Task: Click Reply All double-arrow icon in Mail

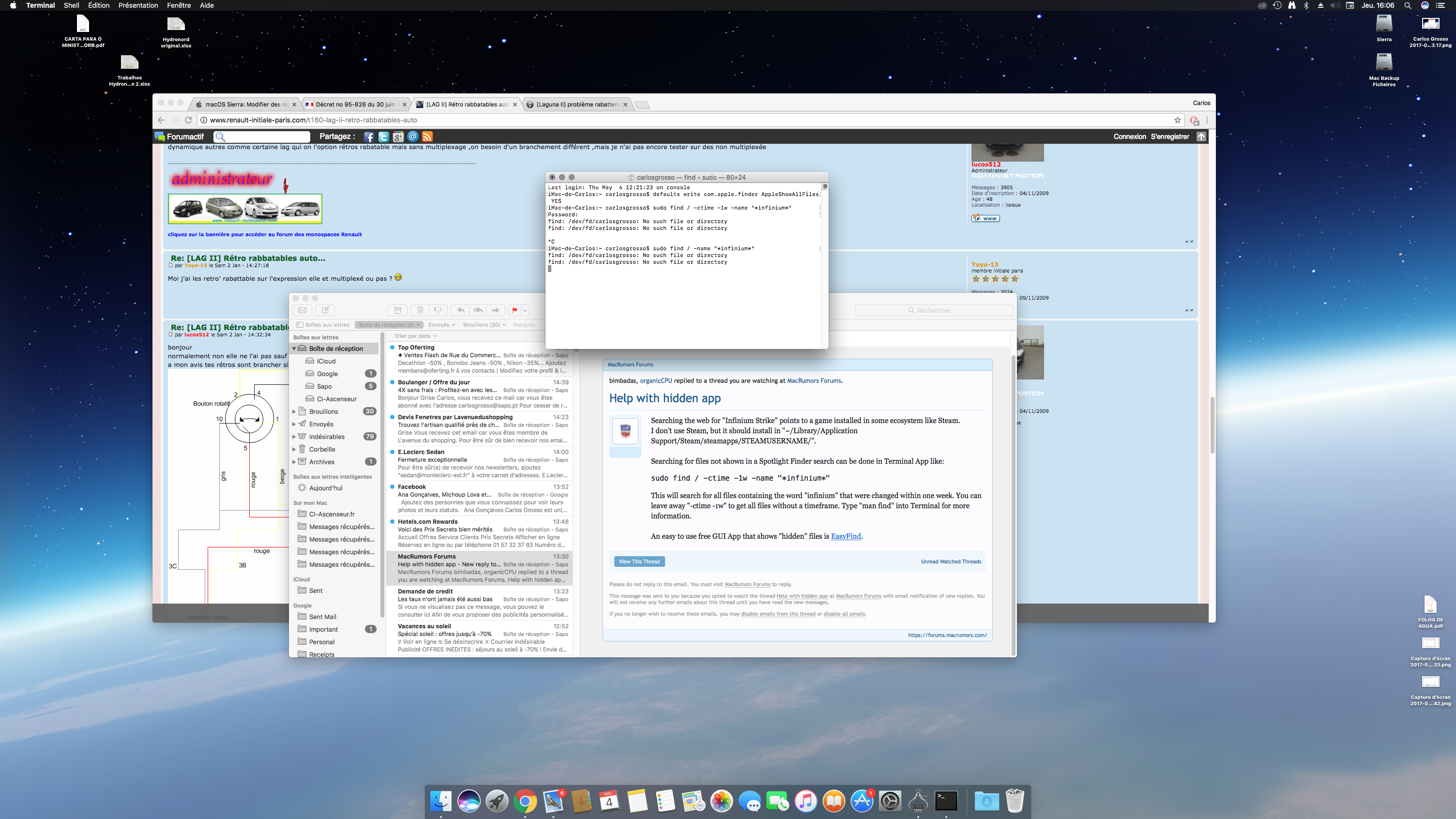Action: [478, 310]
